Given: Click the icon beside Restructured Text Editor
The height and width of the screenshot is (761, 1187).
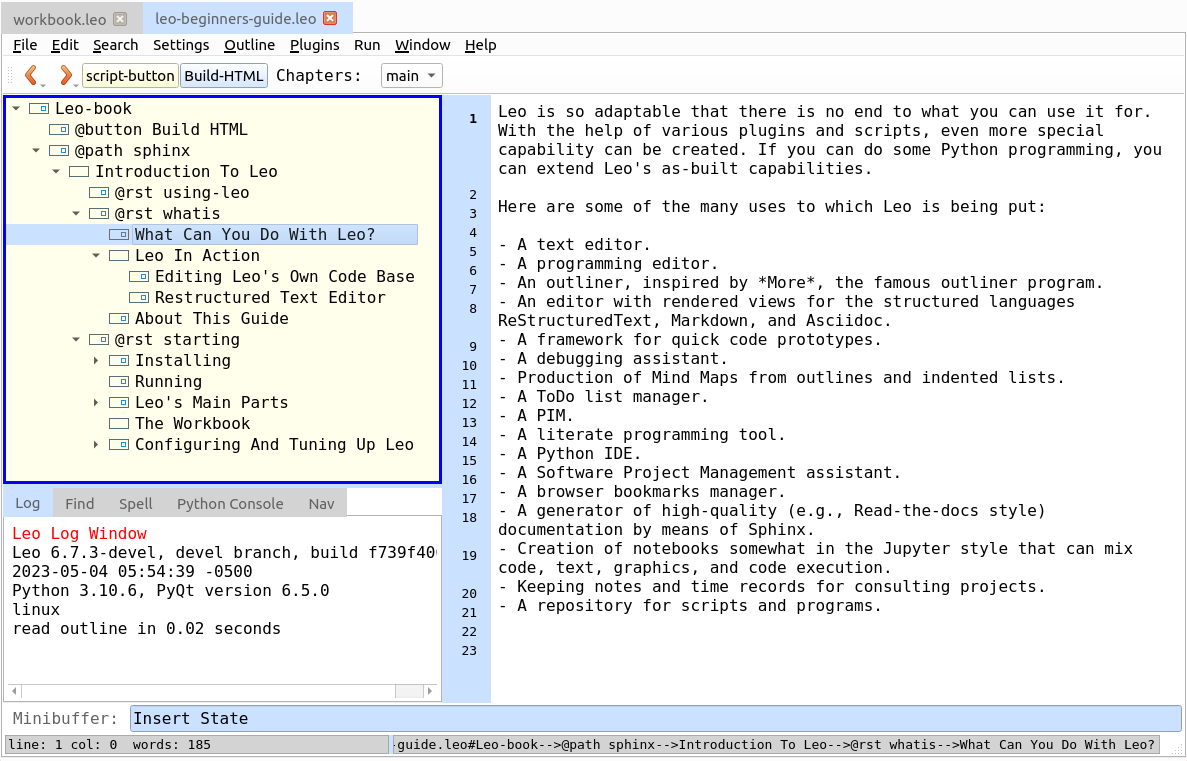Looking at the screenshot, I should point(139,298).
